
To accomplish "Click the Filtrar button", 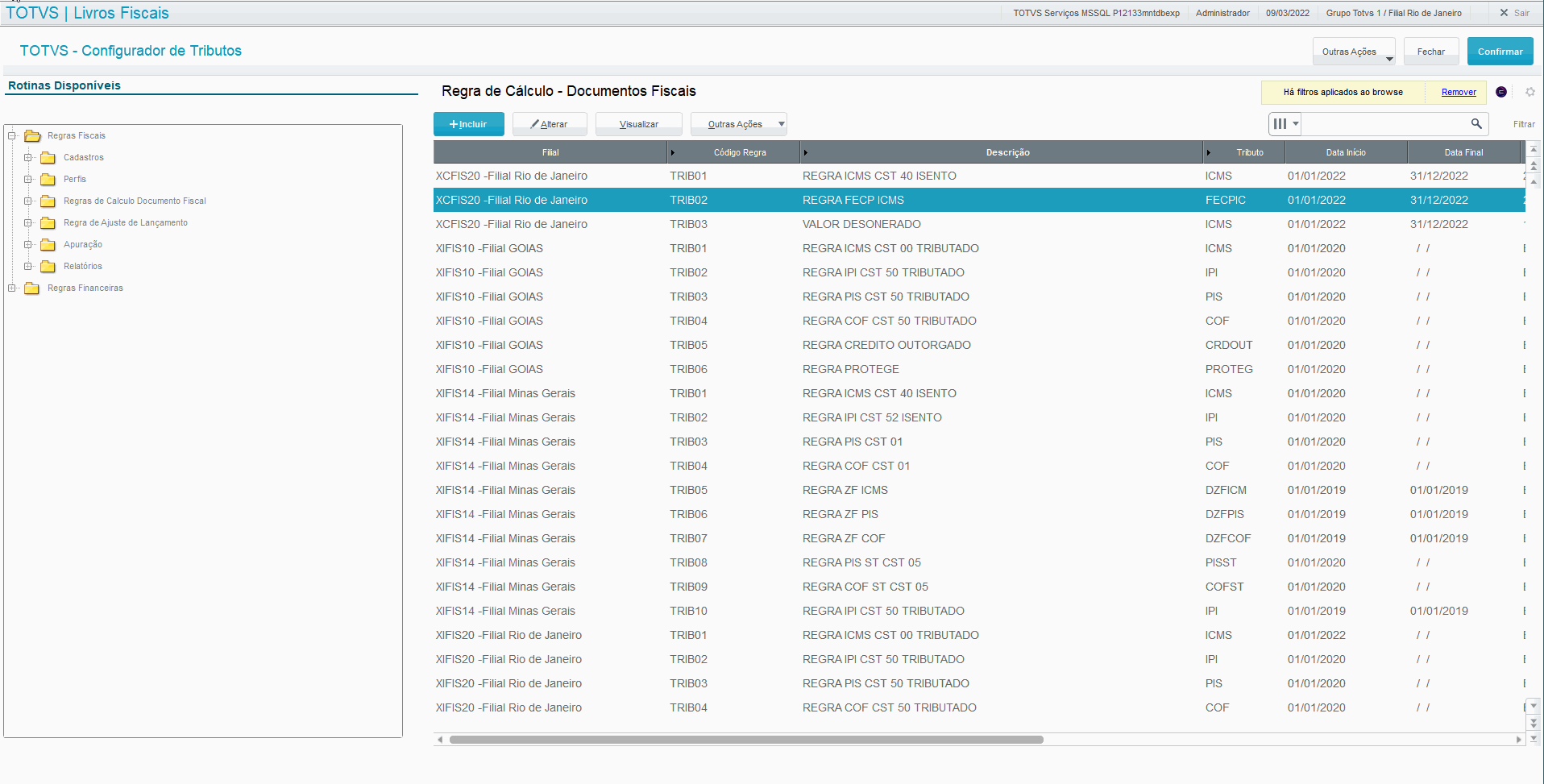I will [x=1524, y=124].
